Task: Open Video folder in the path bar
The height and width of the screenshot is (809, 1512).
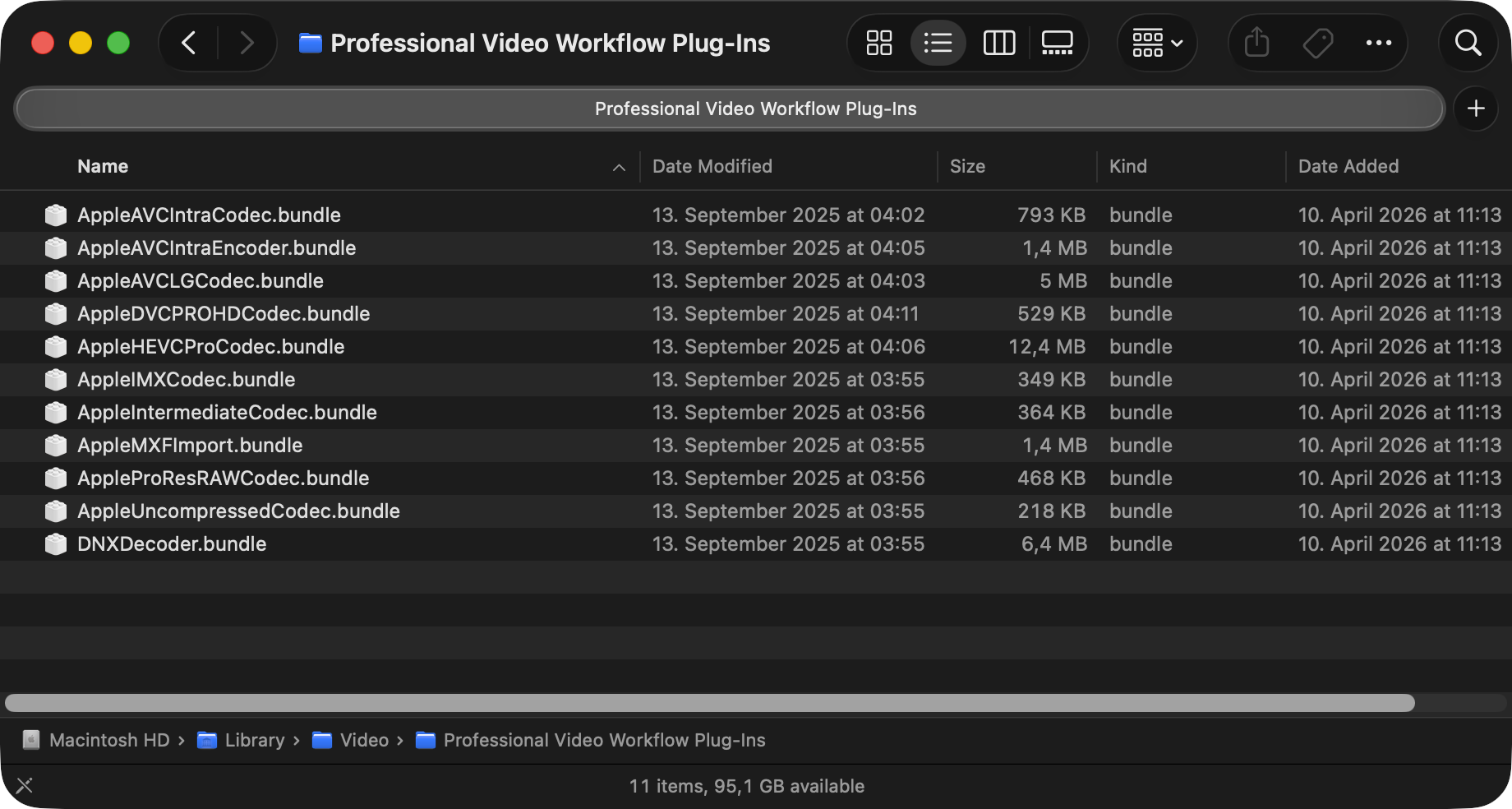Action: tap(364, 740)
